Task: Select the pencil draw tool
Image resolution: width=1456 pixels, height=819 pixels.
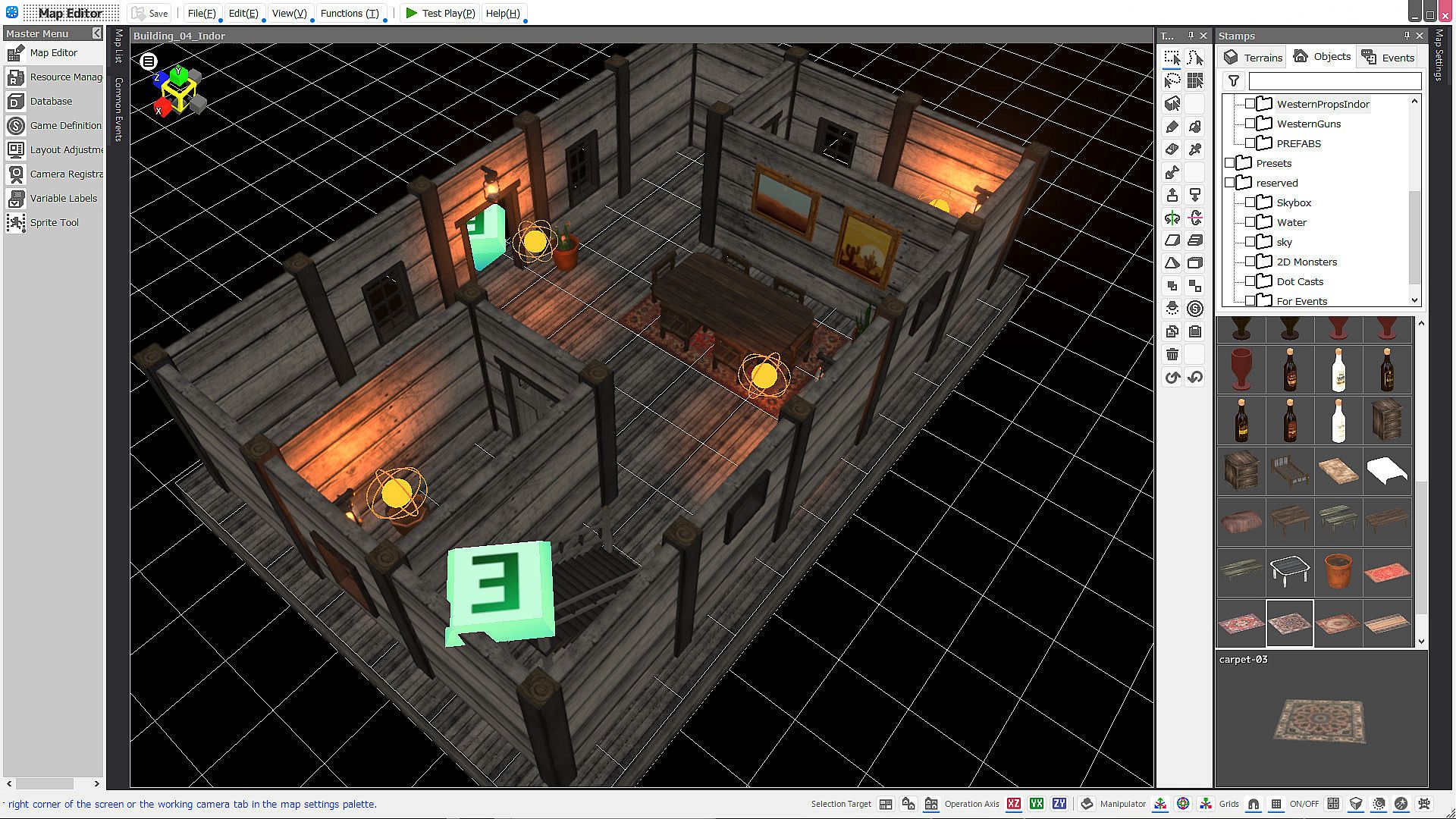Action: coord(1172,127)
